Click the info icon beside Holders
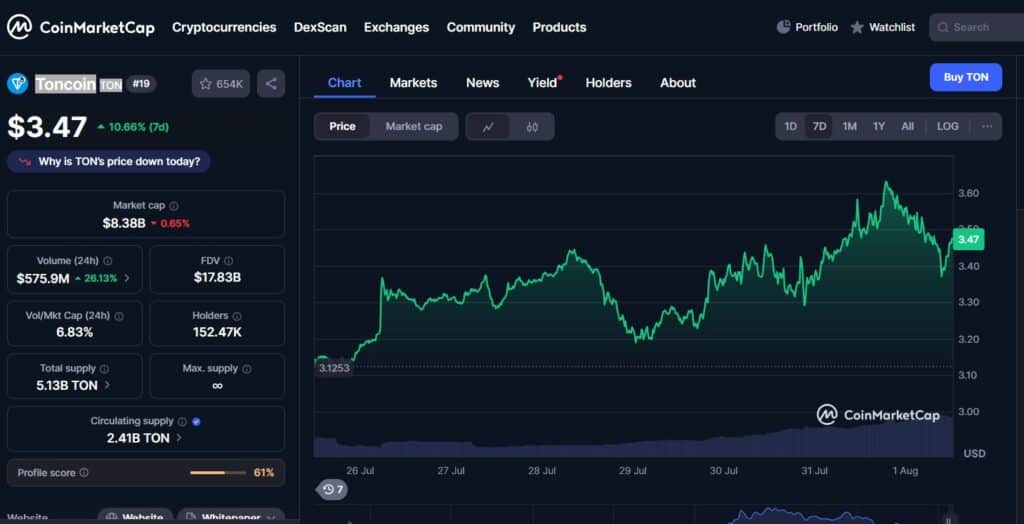Screen dimensions: 1024x524 [x=237, y=316]
